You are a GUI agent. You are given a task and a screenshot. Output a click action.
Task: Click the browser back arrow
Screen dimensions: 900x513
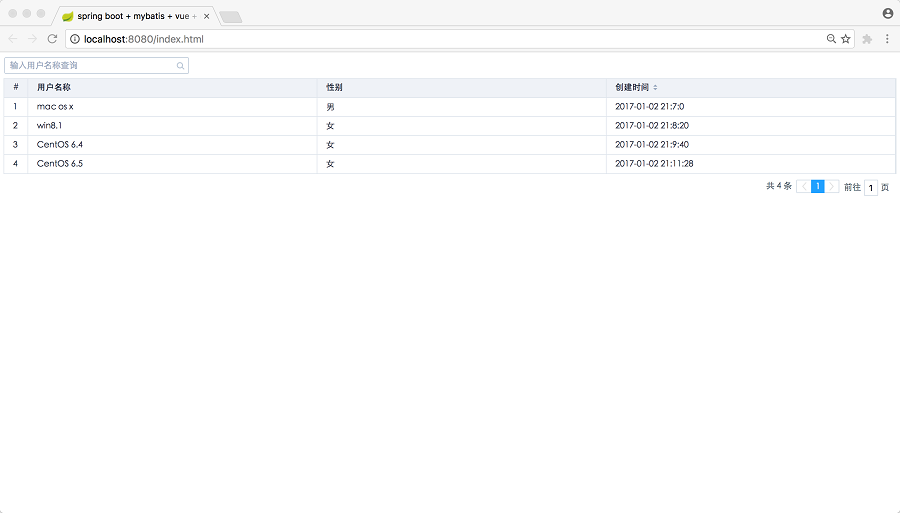coord(13,39)
